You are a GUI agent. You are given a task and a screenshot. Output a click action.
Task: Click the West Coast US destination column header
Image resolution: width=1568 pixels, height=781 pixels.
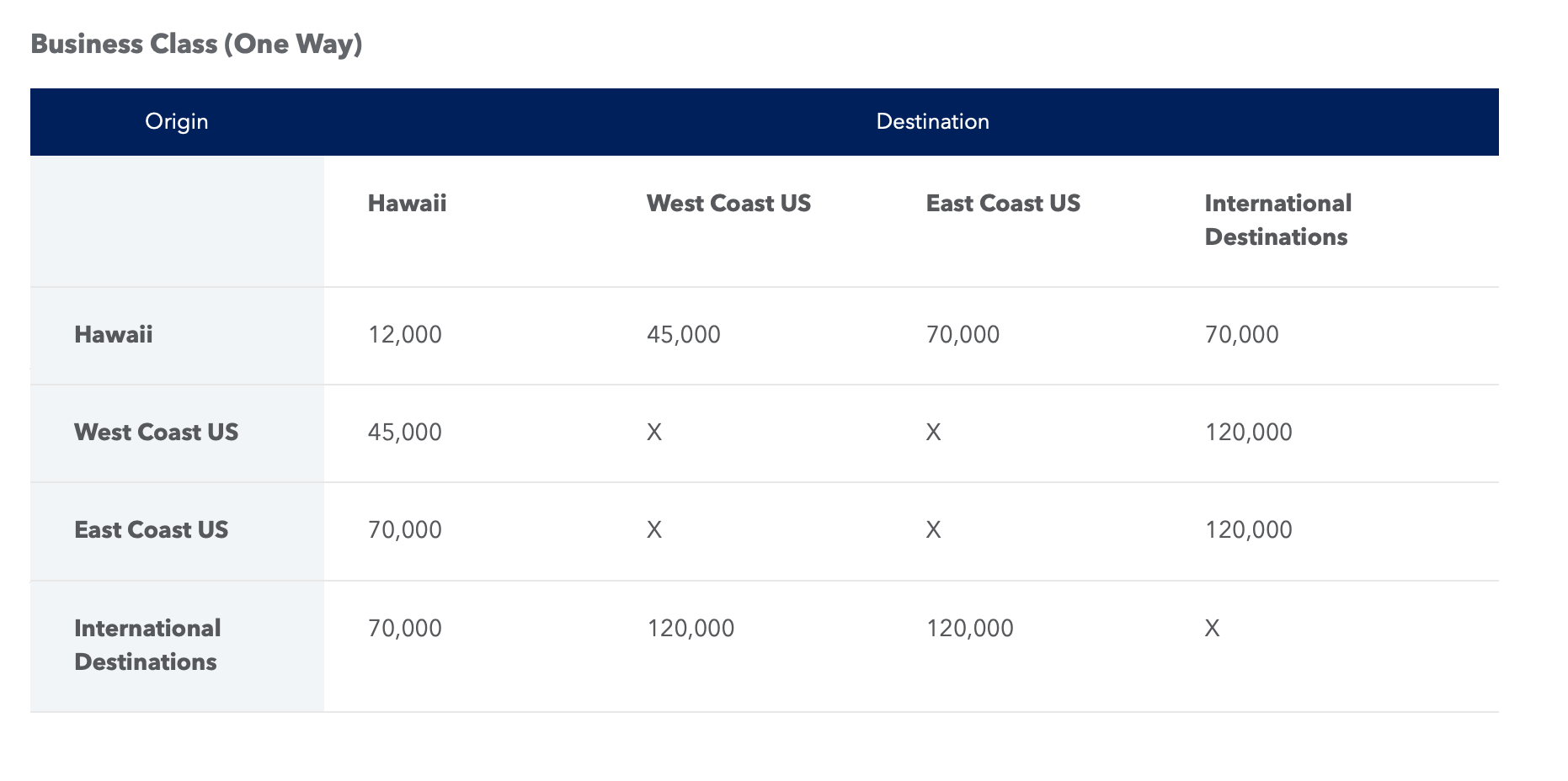pyautogui.click(x=728, y=202)
